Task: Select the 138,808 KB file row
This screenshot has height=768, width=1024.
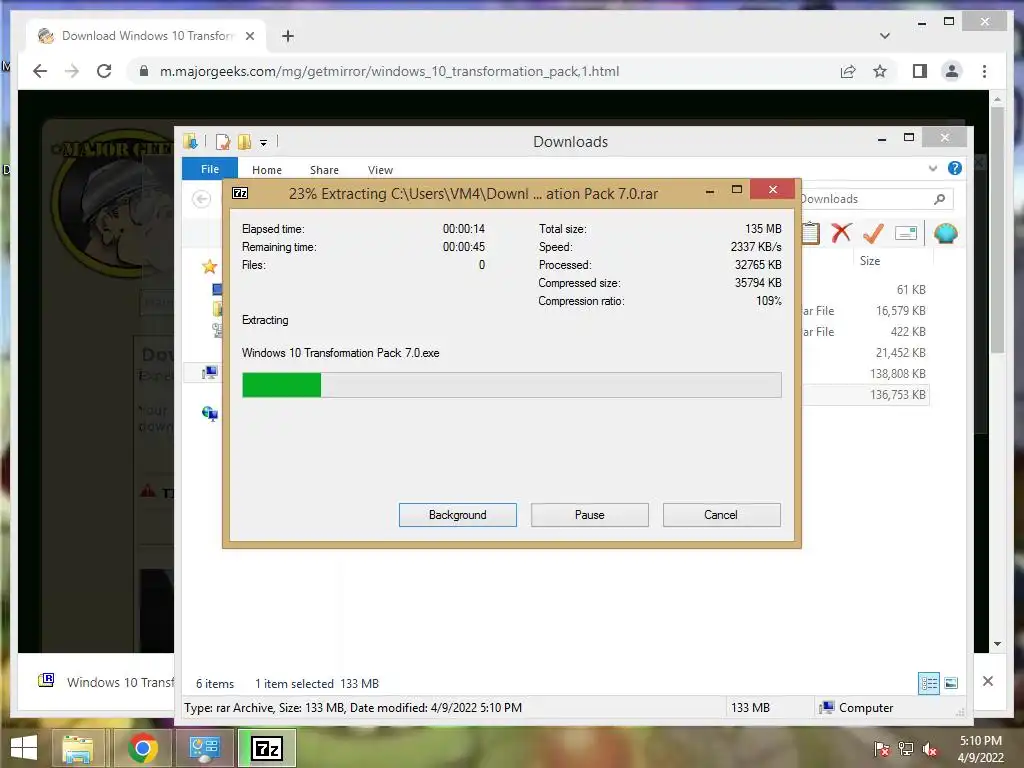Action: click(x=865, y=374)
